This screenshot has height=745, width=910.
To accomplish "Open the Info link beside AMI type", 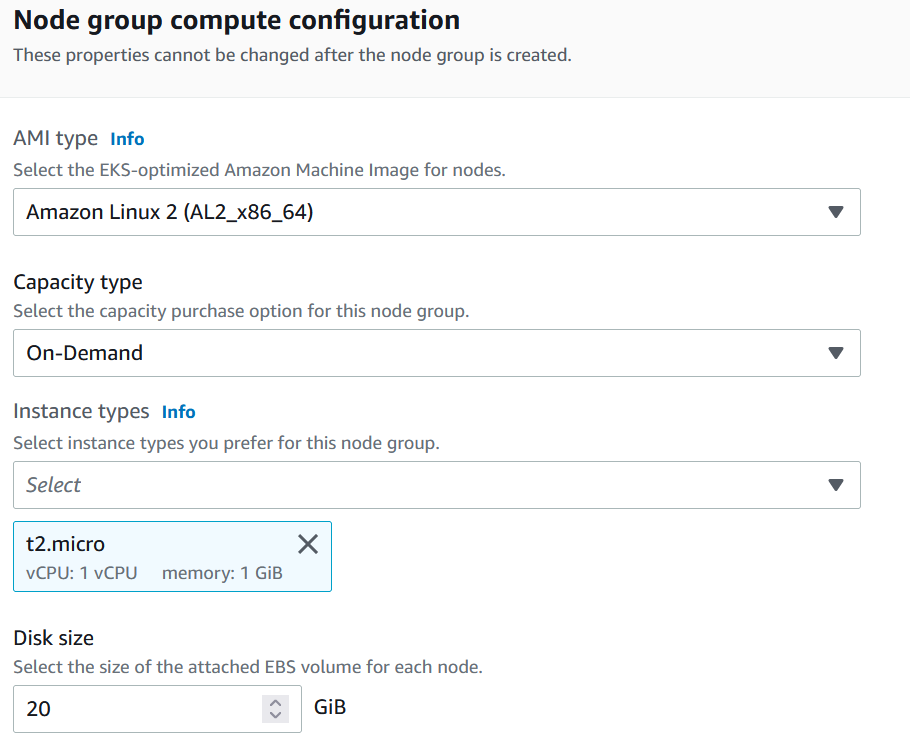I will pyautogui.click(x=127, y=139).
